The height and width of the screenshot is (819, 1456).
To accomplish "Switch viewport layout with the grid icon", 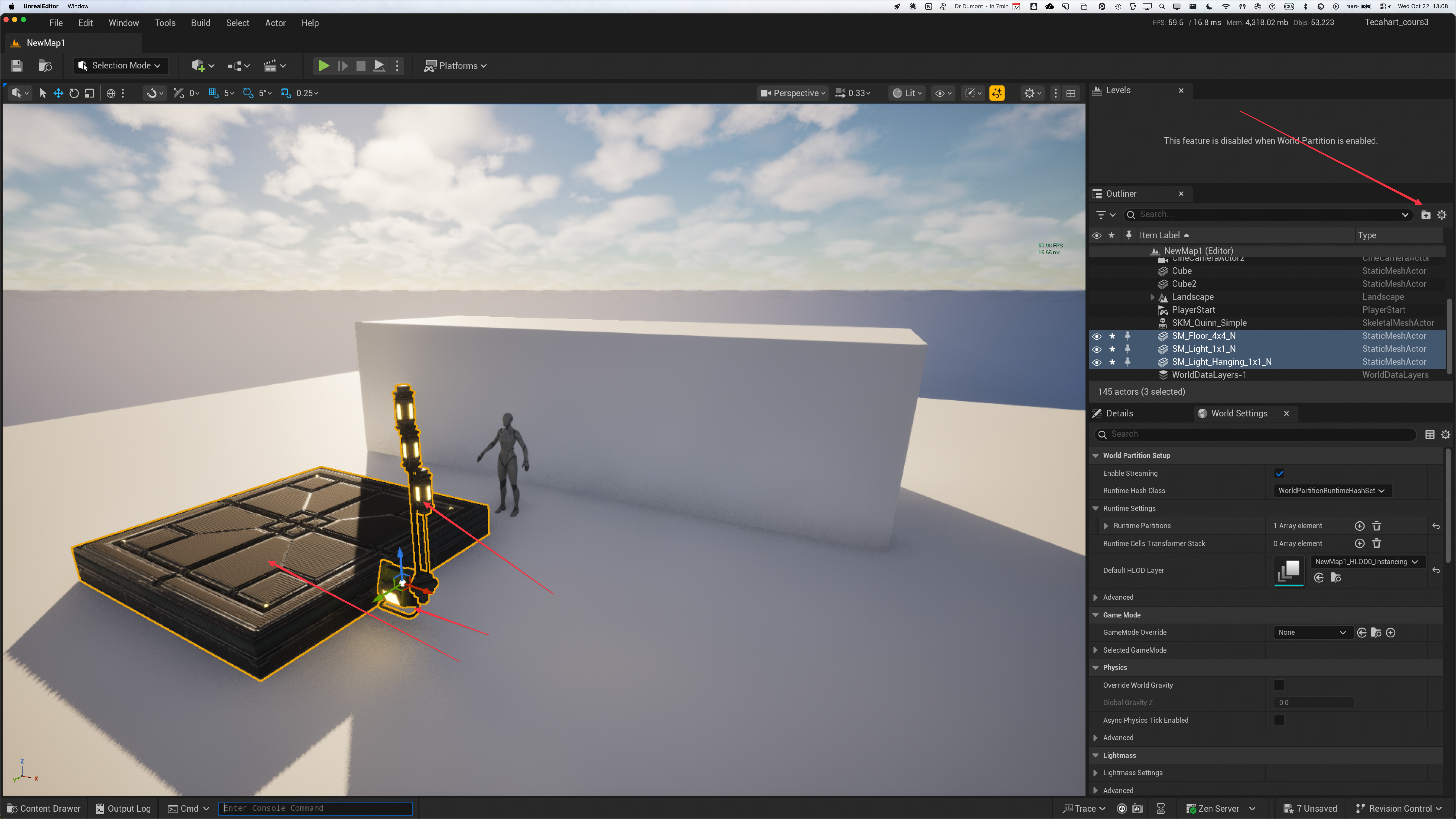I will [x=1071, y=93].
